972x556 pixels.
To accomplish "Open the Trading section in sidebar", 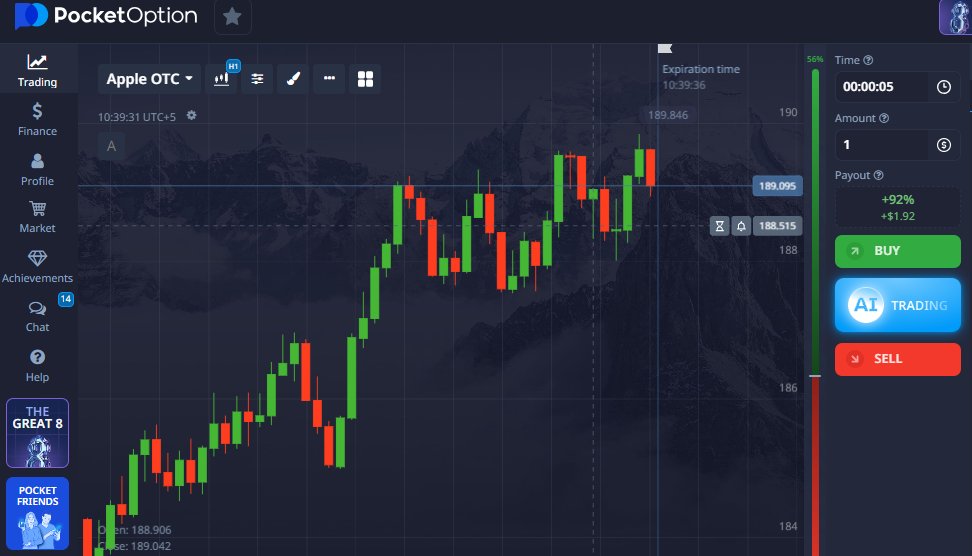I will coord(37,70).
